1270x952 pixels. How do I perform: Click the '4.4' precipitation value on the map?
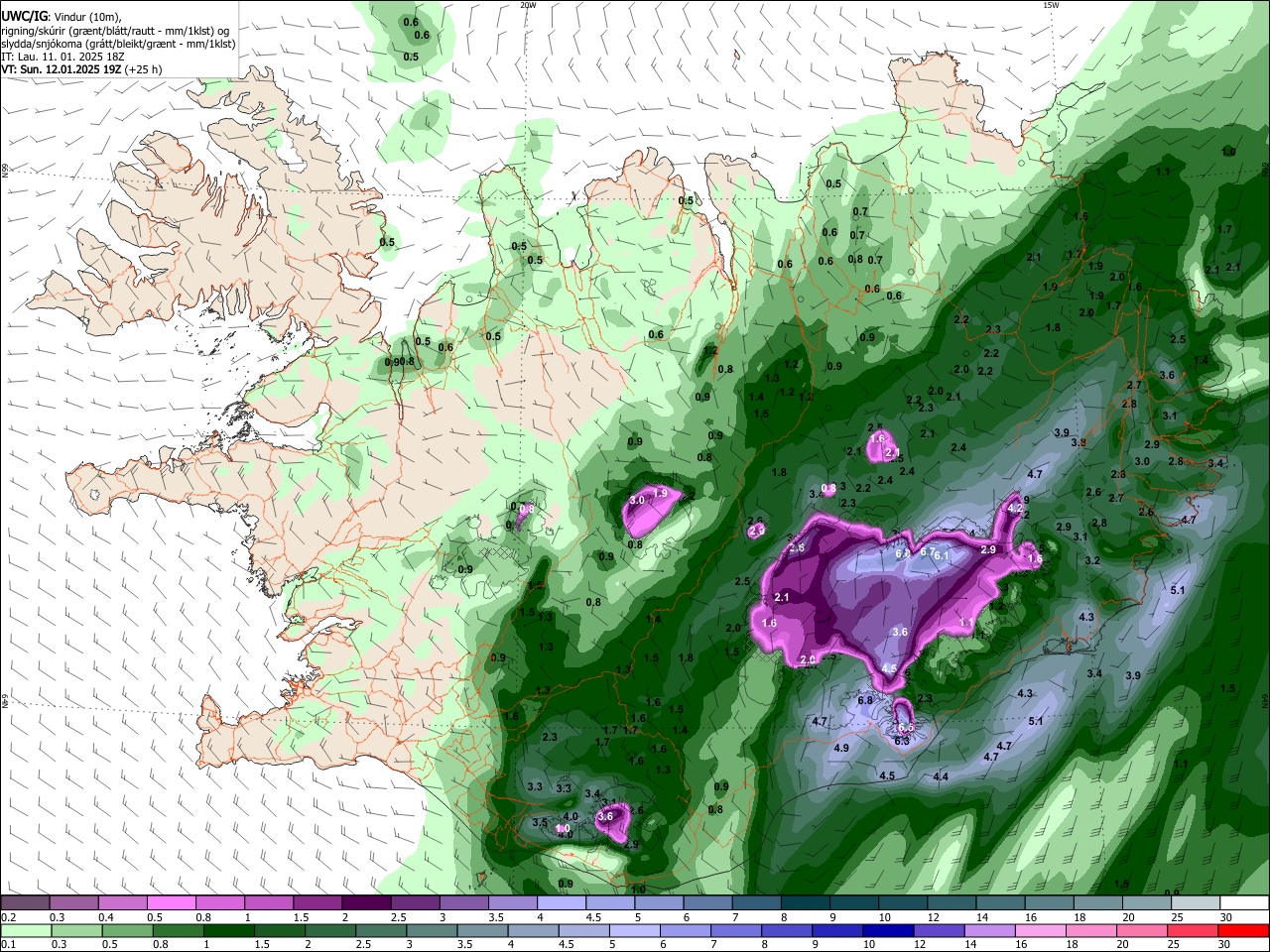[941, 776]
